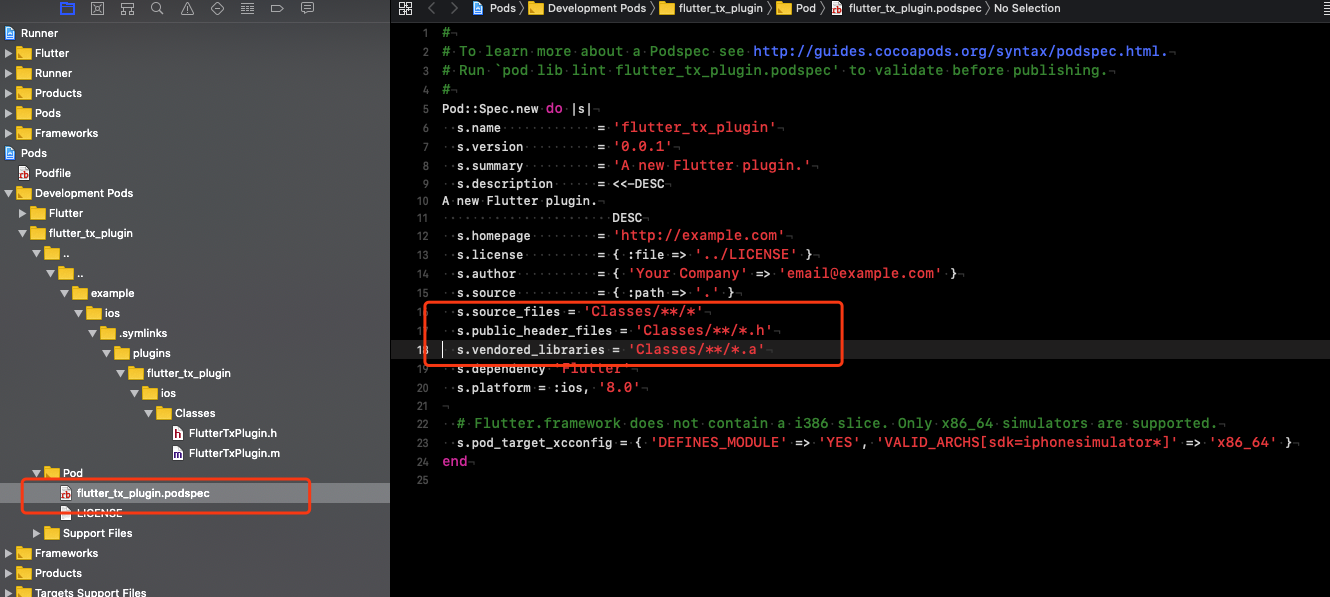
Task: Click the '0.0.1' version string
Action: tap(642, 146)
